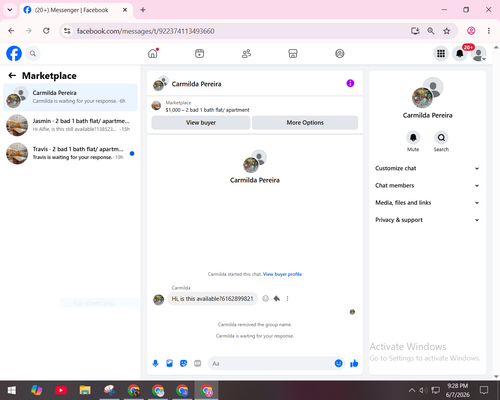Click the browser address bar URL

click(x=145, y=31)
